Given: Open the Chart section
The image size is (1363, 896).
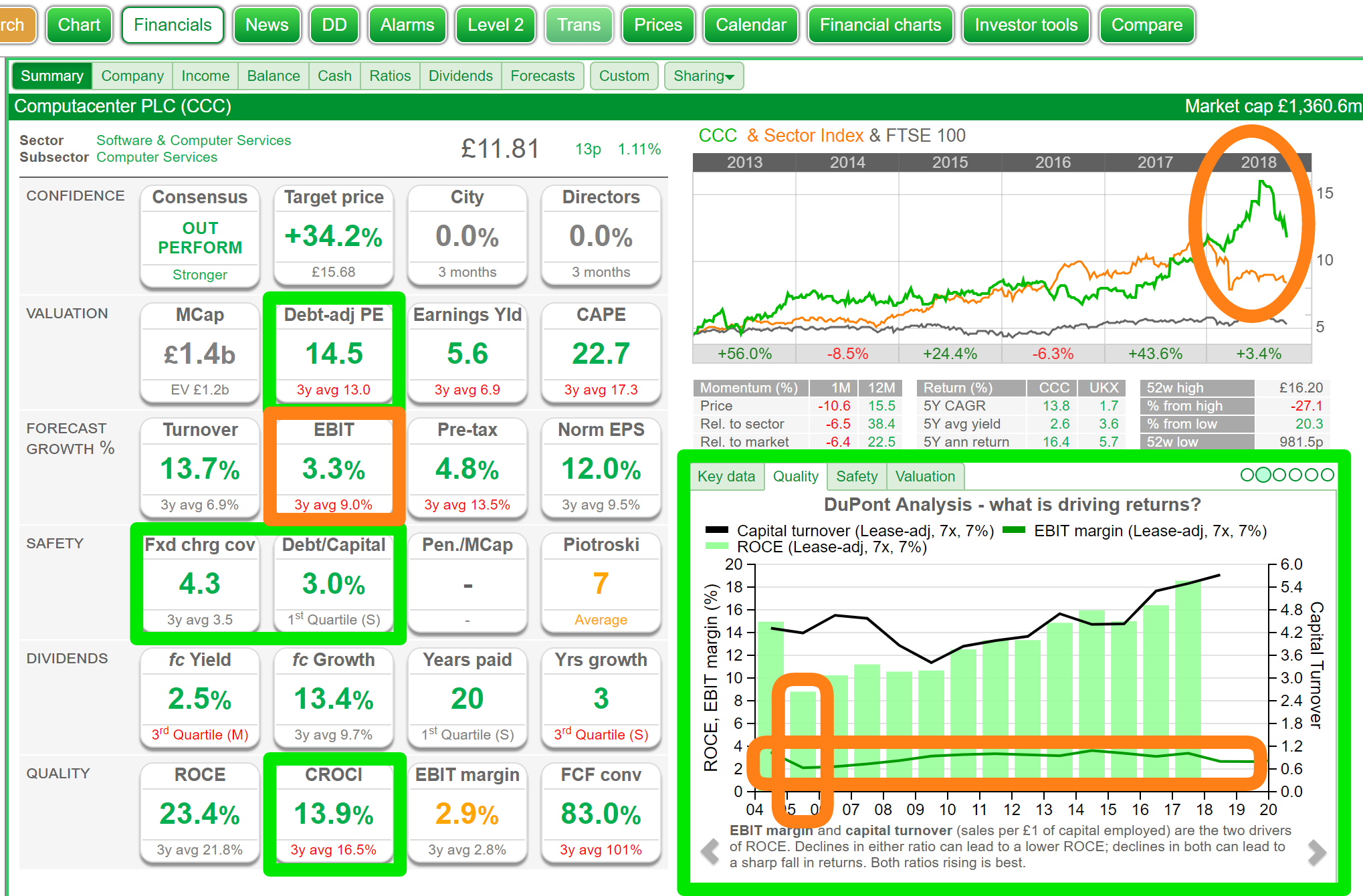Looking at the screenshot, I should tap(79, 25).
